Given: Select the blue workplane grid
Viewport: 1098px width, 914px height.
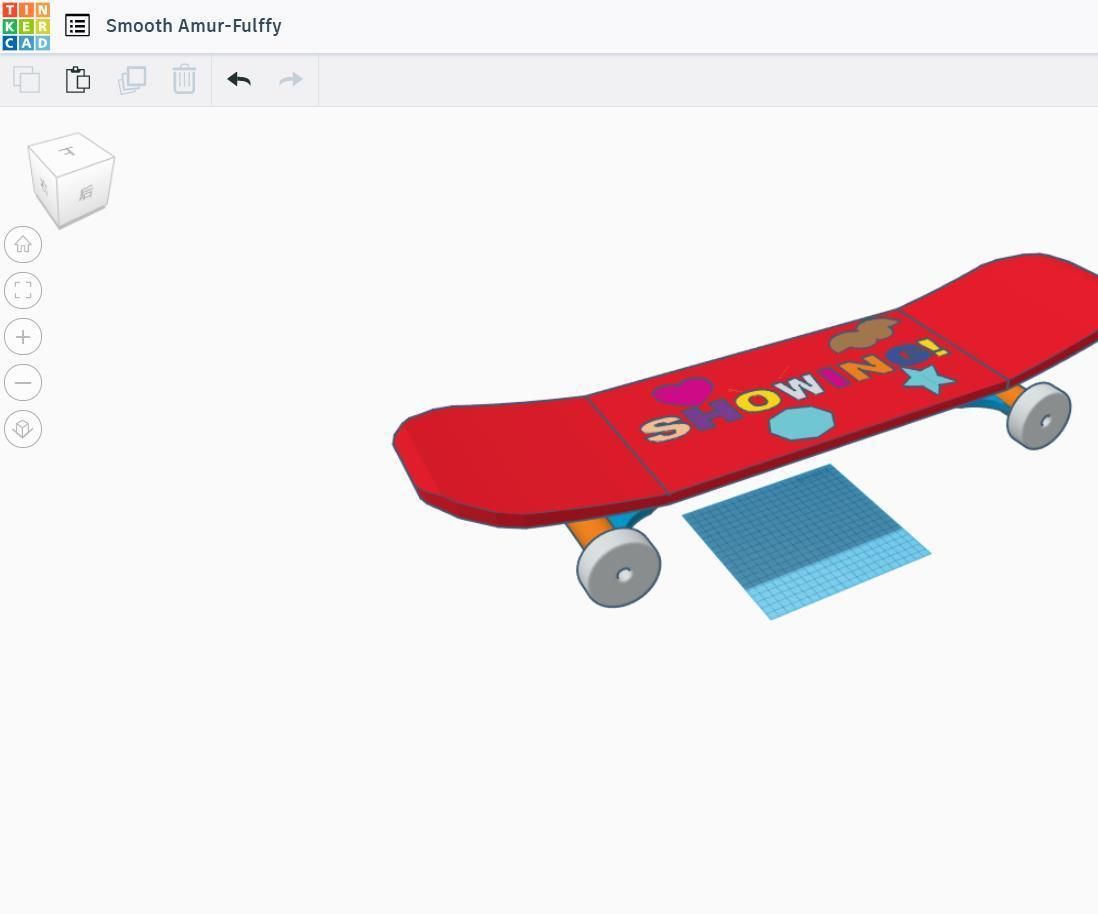Looking at the screenshot, I should [x=805, y=543].
